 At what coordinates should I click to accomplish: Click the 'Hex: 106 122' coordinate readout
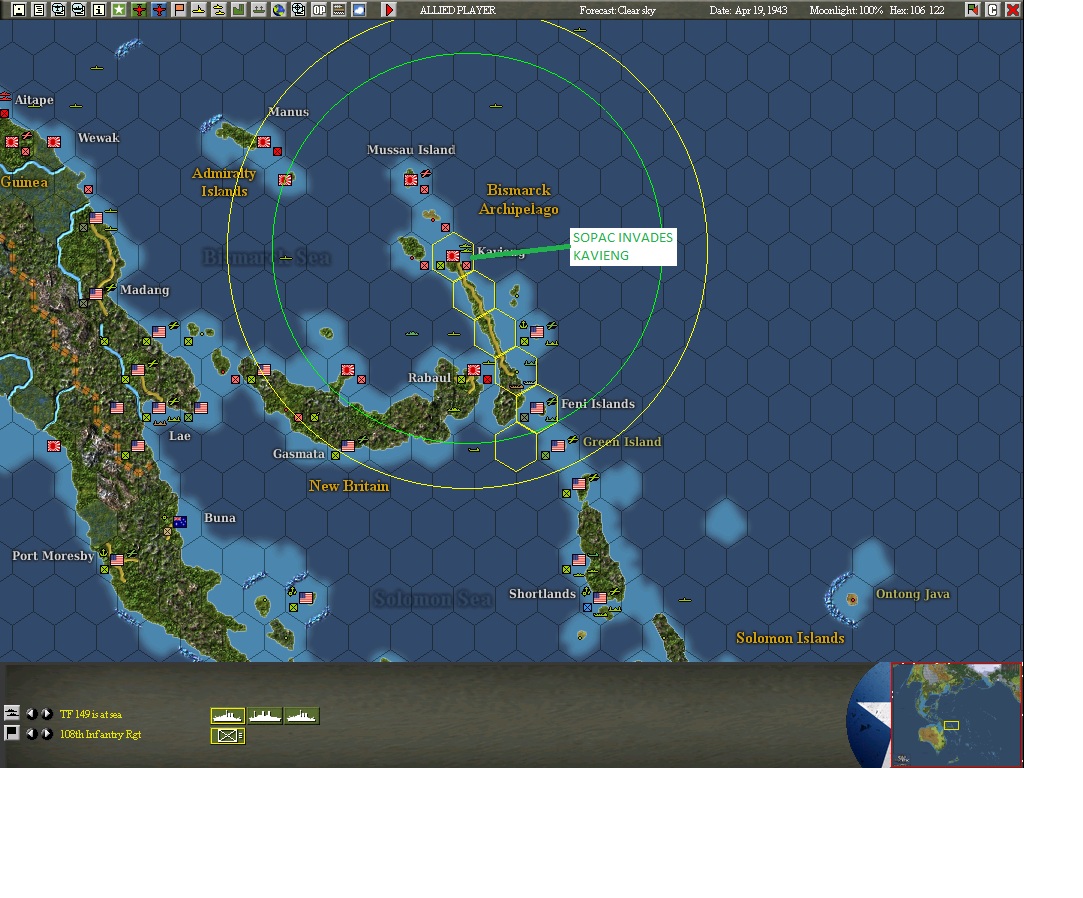click(x=917, y=10)
